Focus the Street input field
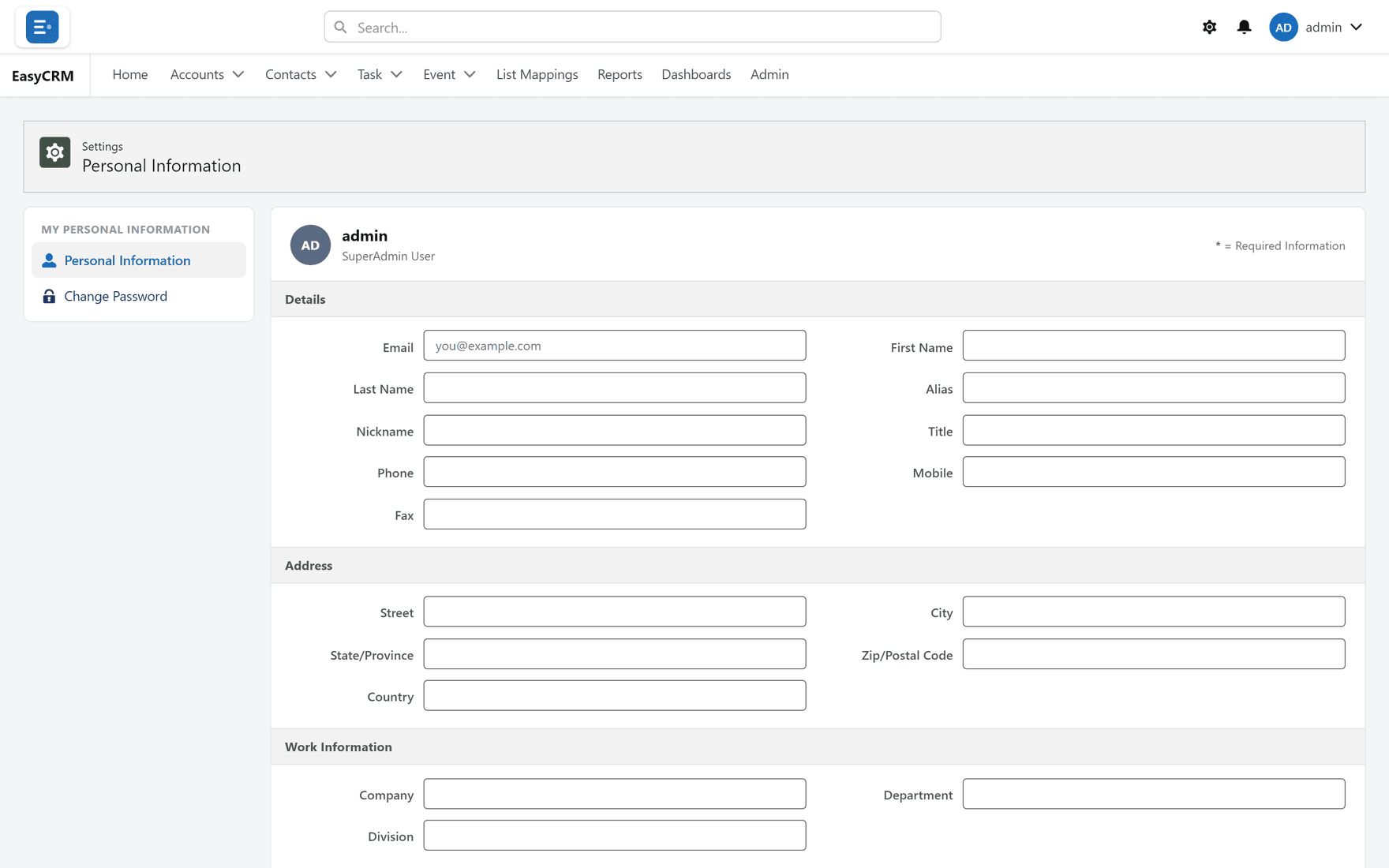1389x868 pixels. [615, 612]
